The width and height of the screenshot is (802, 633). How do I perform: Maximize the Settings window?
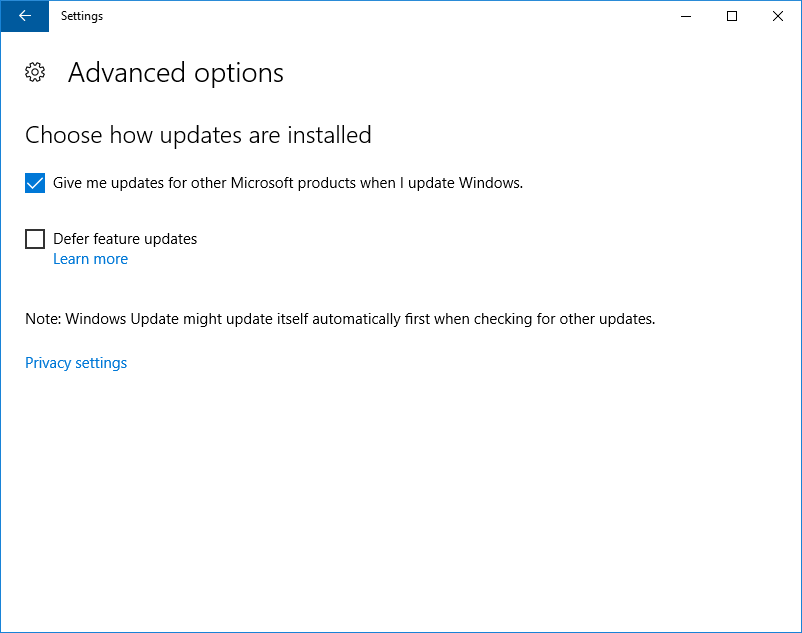pos(732,16)
